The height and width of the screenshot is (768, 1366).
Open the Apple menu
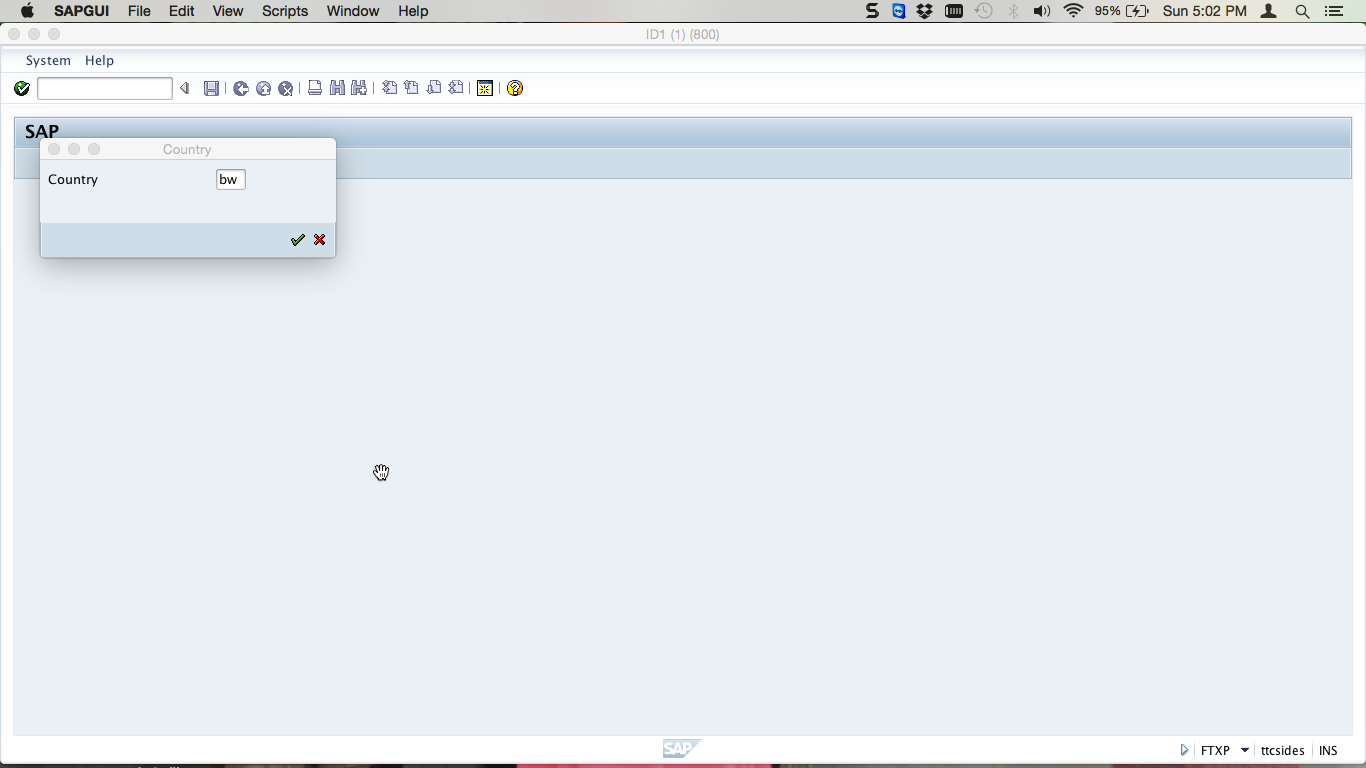coord(27,11)
